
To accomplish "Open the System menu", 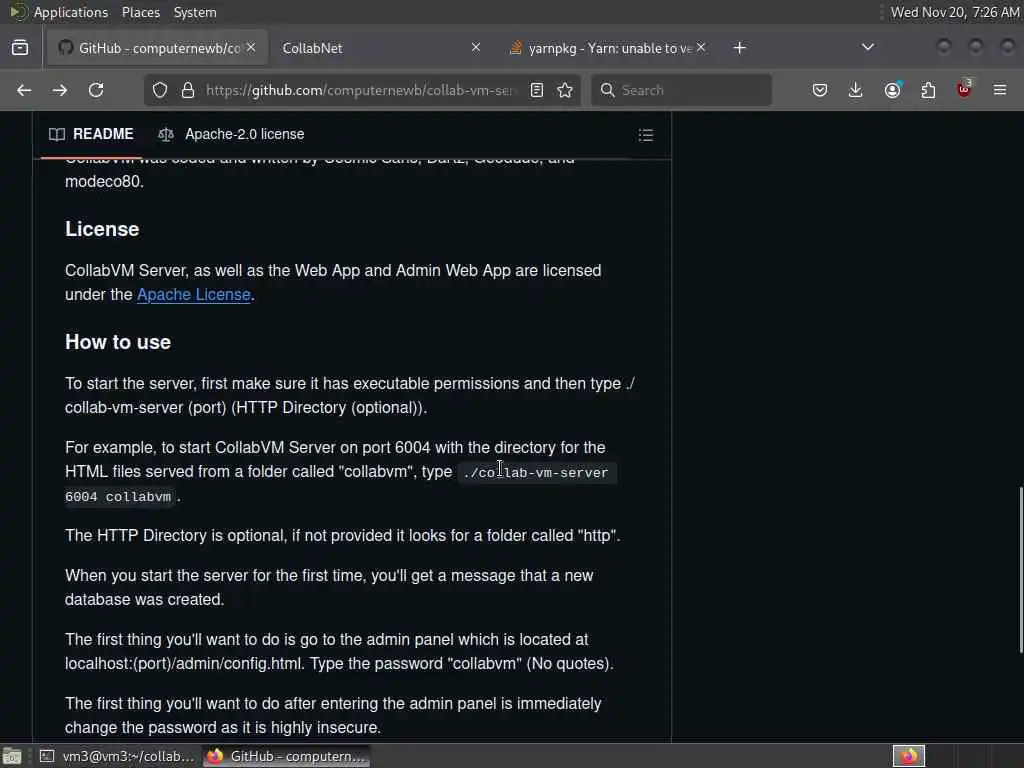I will coord(195,12).
